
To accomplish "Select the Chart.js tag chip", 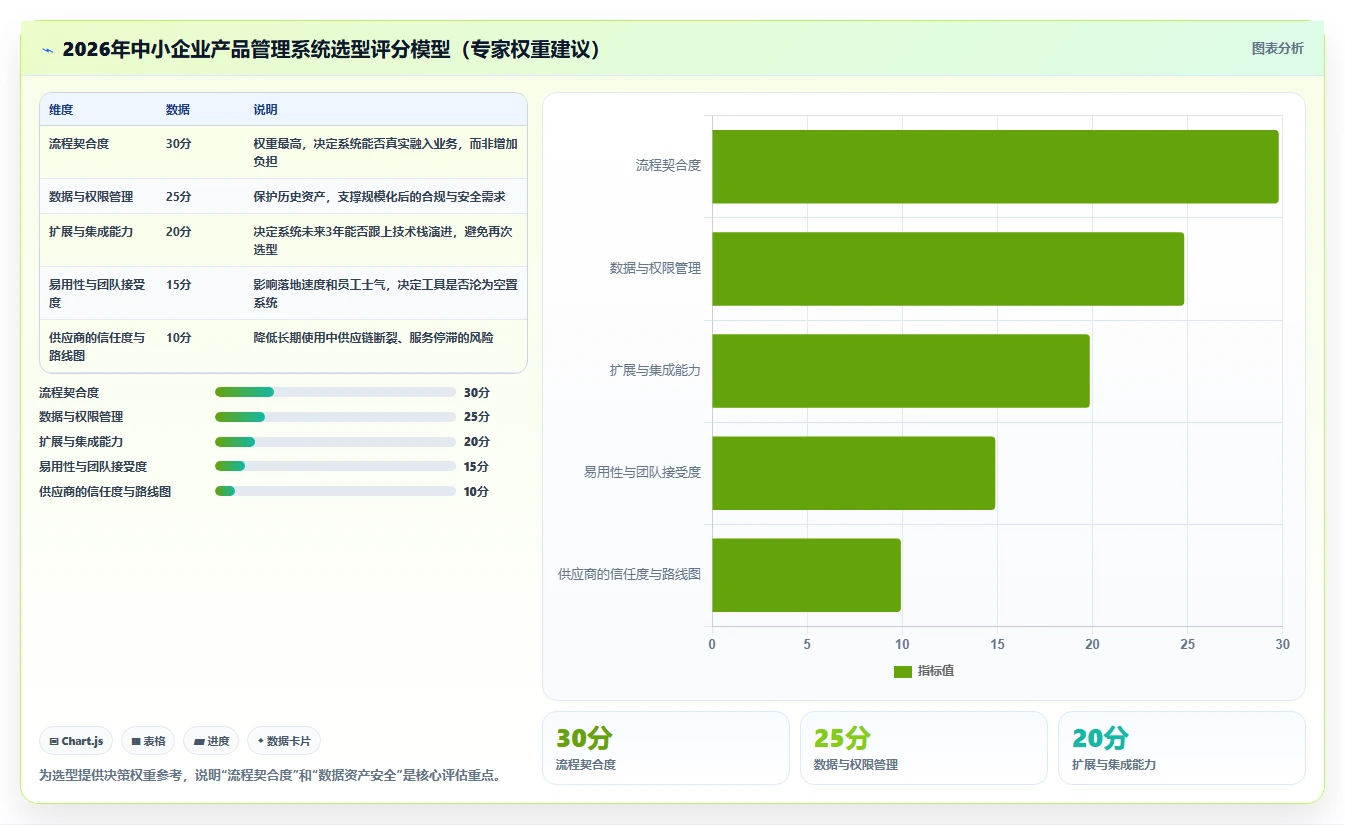I will pyautogui.click(x=76, y=741).
